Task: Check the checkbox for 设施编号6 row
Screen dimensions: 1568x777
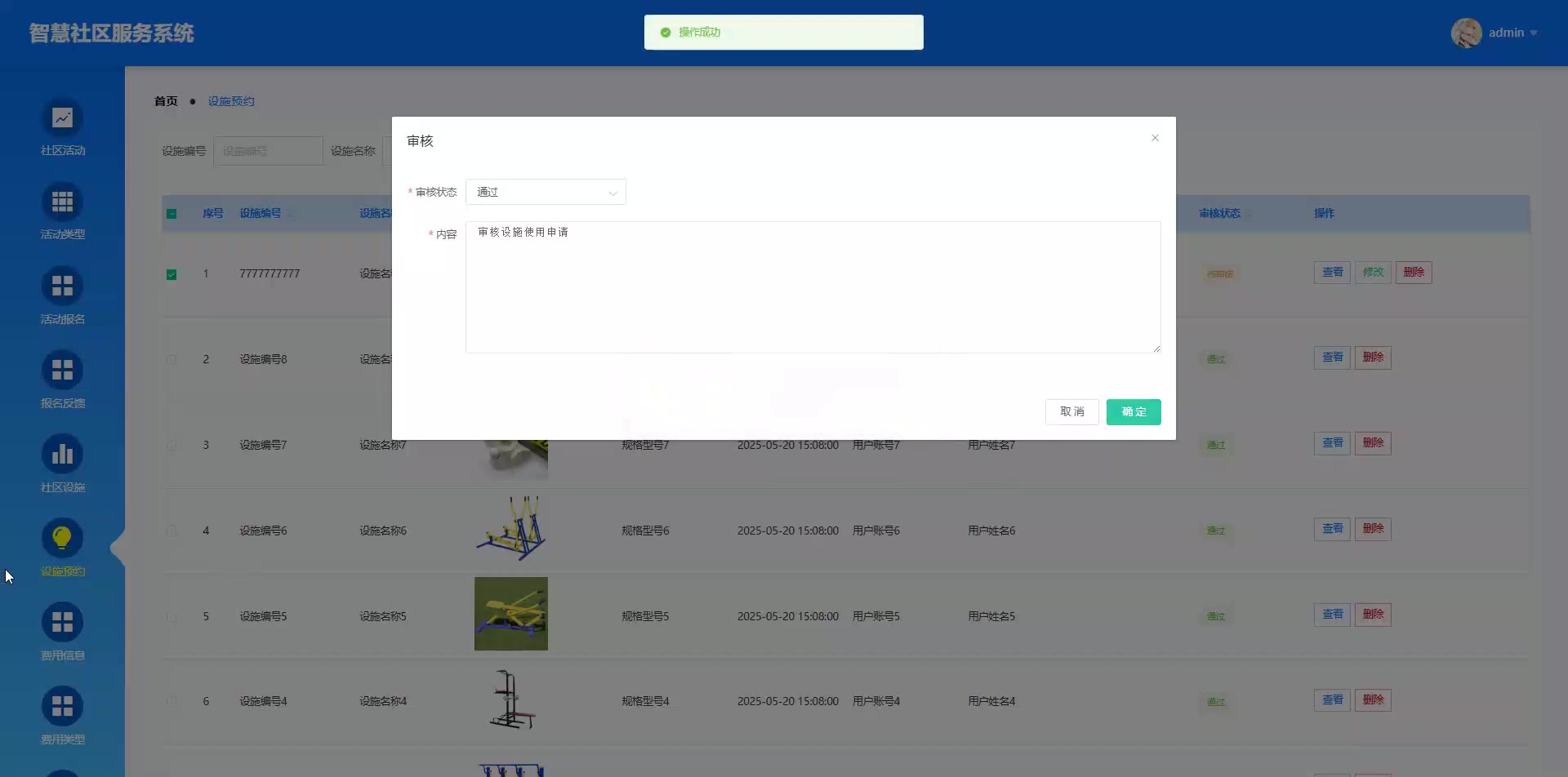Action: tap(171, 531)
